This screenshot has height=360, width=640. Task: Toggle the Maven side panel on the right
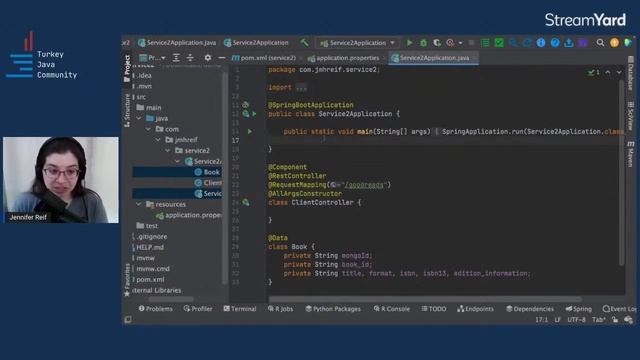click(x=631, y=154)
